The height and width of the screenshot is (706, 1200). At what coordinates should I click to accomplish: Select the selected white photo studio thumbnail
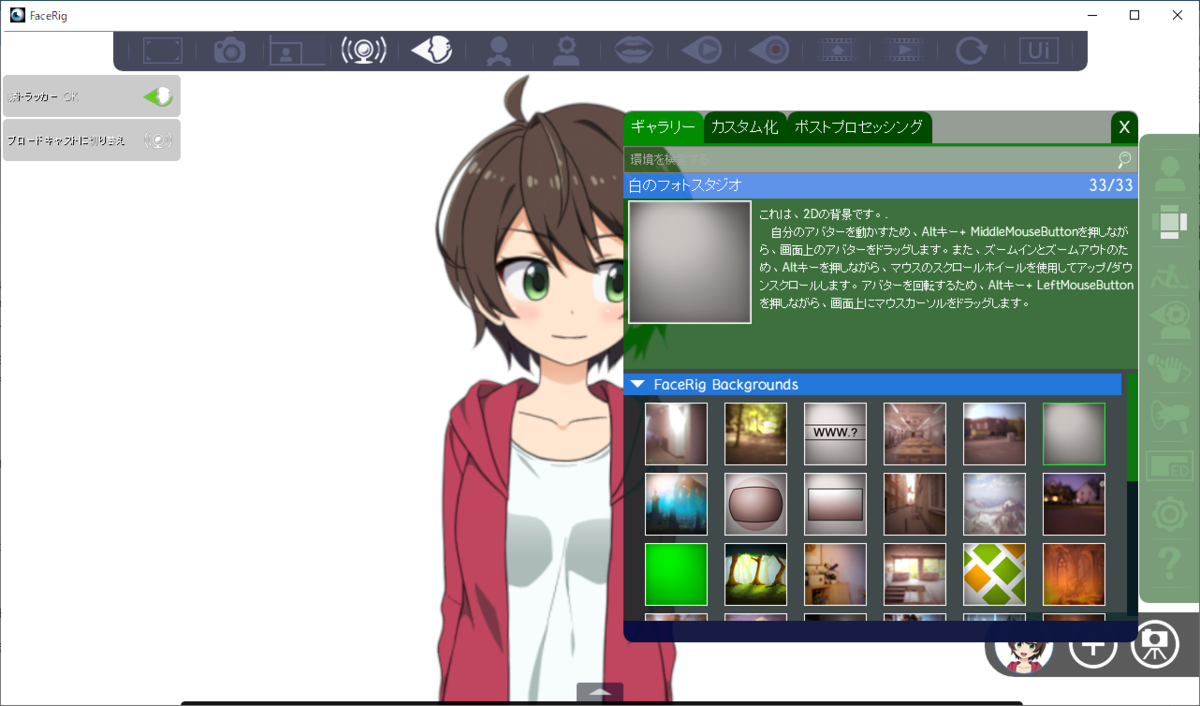[x=1074, y=434]
